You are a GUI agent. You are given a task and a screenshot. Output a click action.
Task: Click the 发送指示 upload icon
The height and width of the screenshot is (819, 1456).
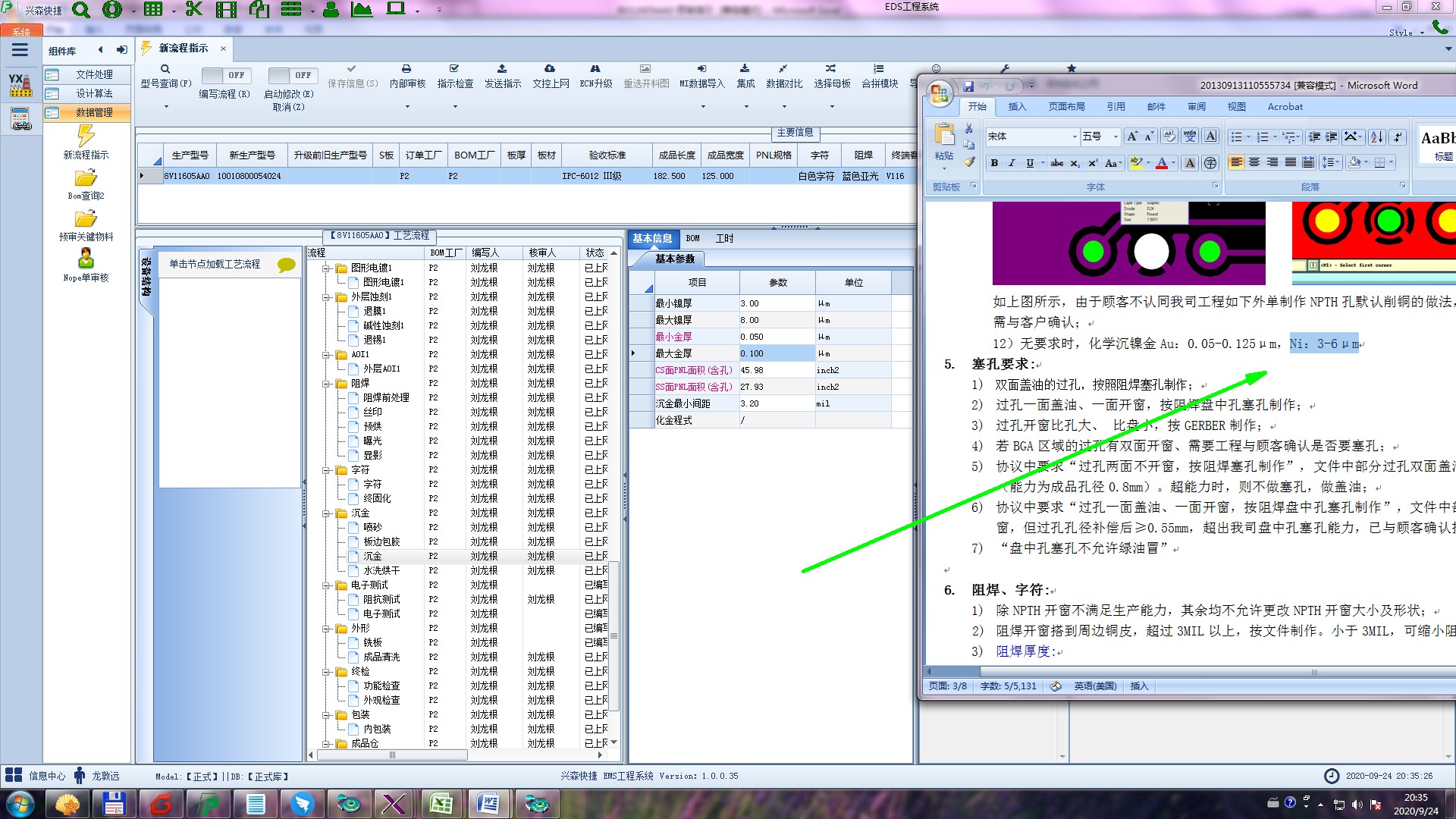(502, 69)
